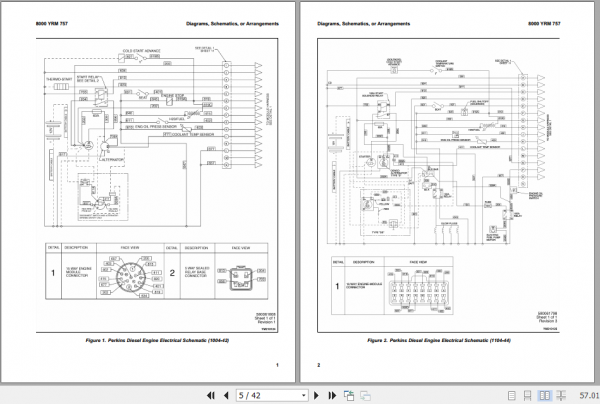This screenshot has width=600, height=404.
Task: Toggle the two-page facing layout
Action: coord(545,396)
